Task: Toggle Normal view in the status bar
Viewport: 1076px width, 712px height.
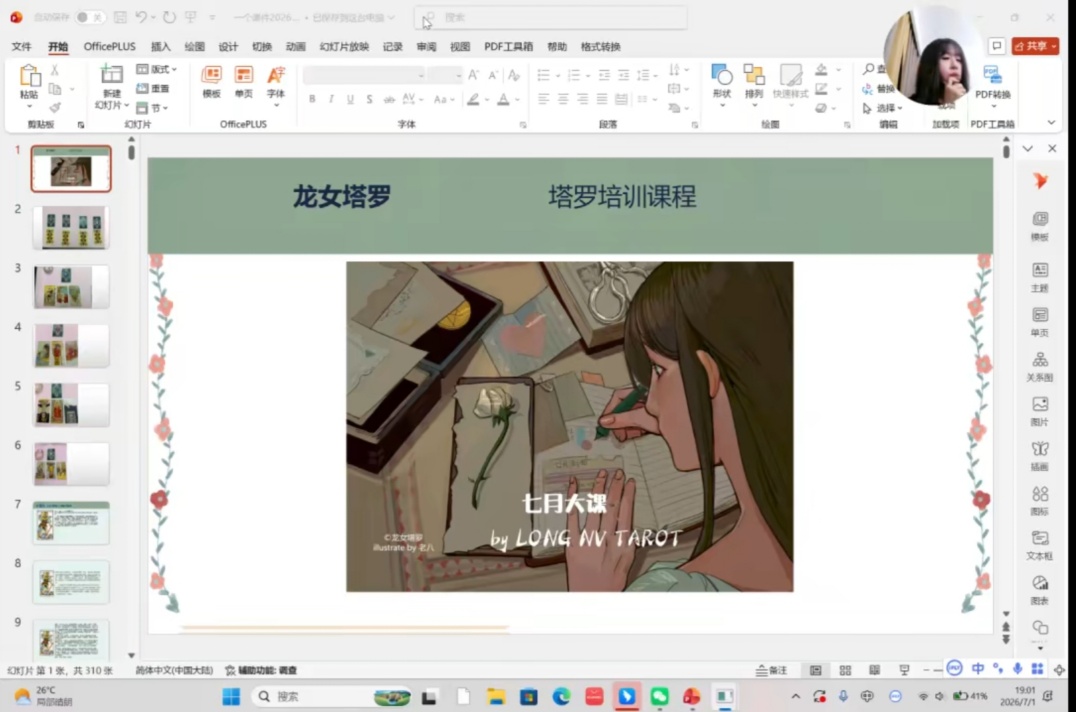Action: pos(815,670)
